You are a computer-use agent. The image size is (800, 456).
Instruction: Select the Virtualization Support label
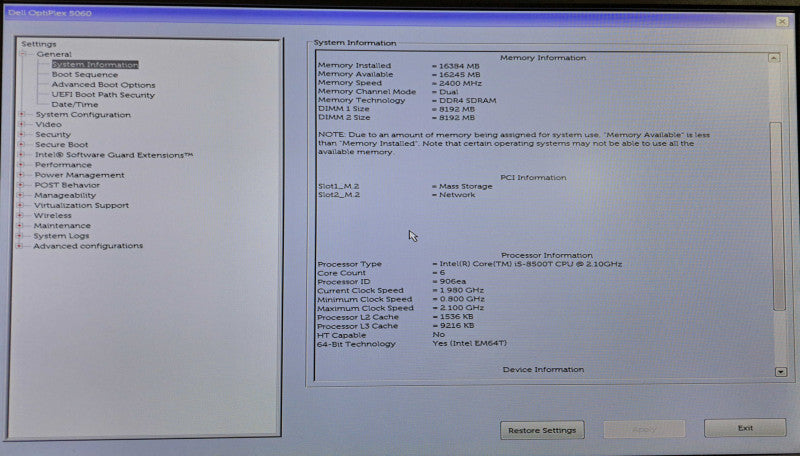point(82,206)
